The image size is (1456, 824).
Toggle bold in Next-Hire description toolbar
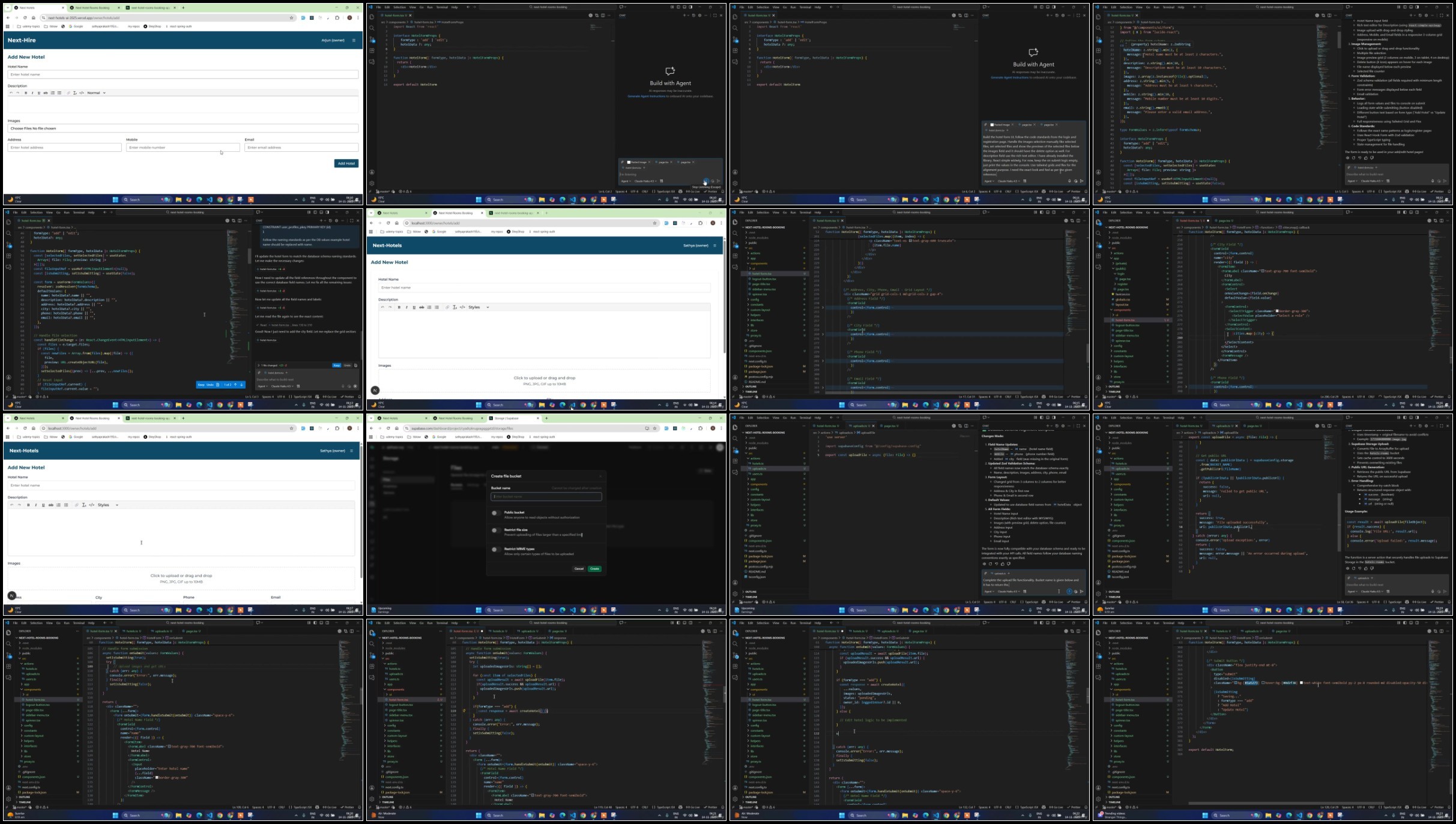[x=26, y=93]
